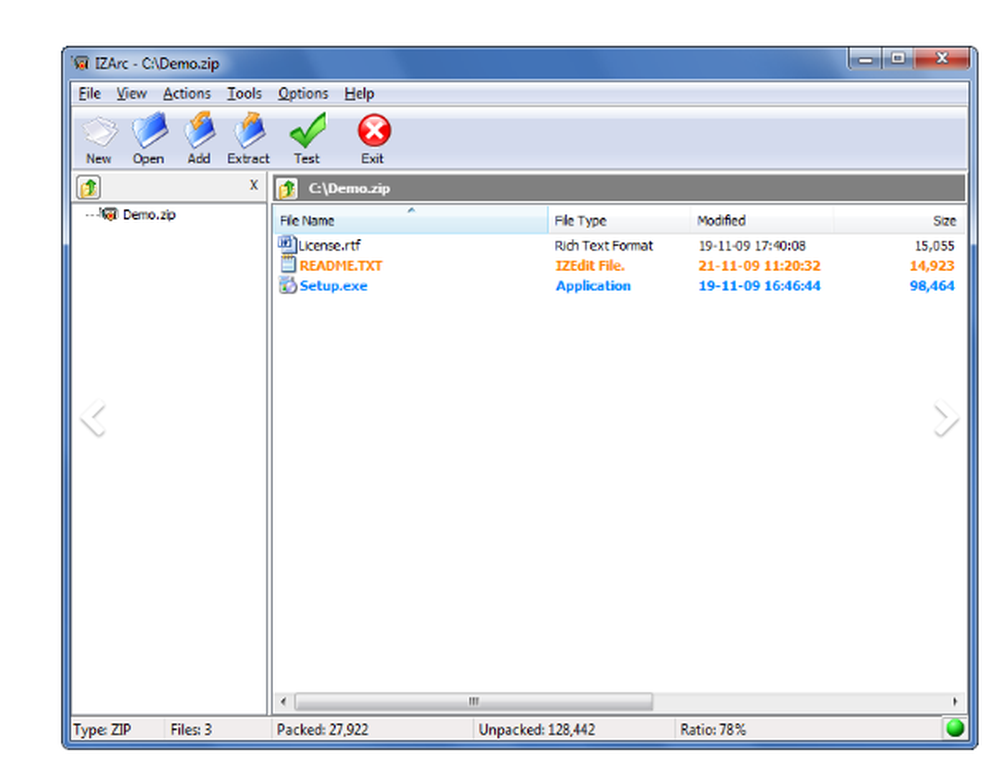
Task: Run the Test archive green checkmark
Action: coord(307,130)
